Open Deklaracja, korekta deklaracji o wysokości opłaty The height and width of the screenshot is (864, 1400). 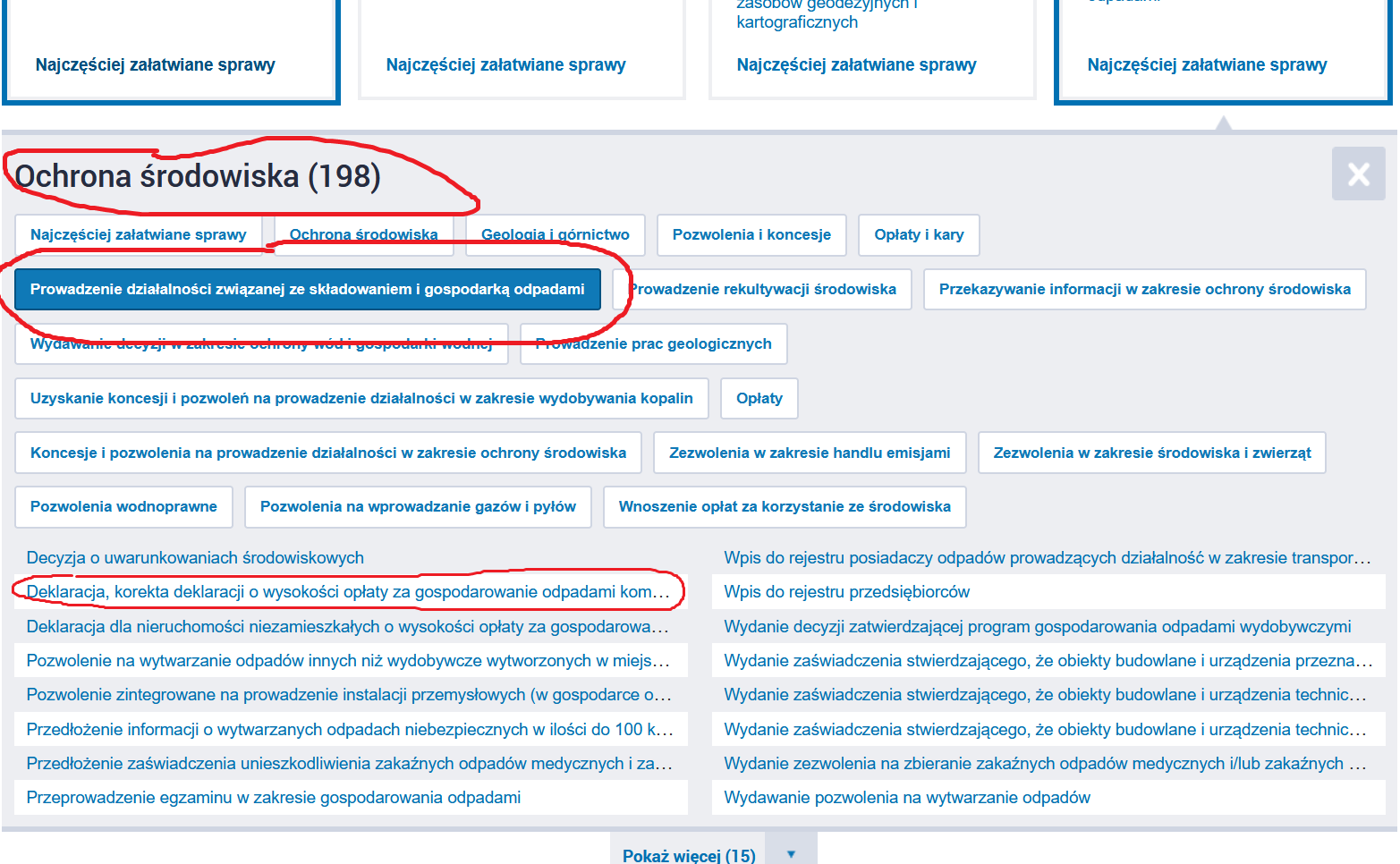pos(347,592)
